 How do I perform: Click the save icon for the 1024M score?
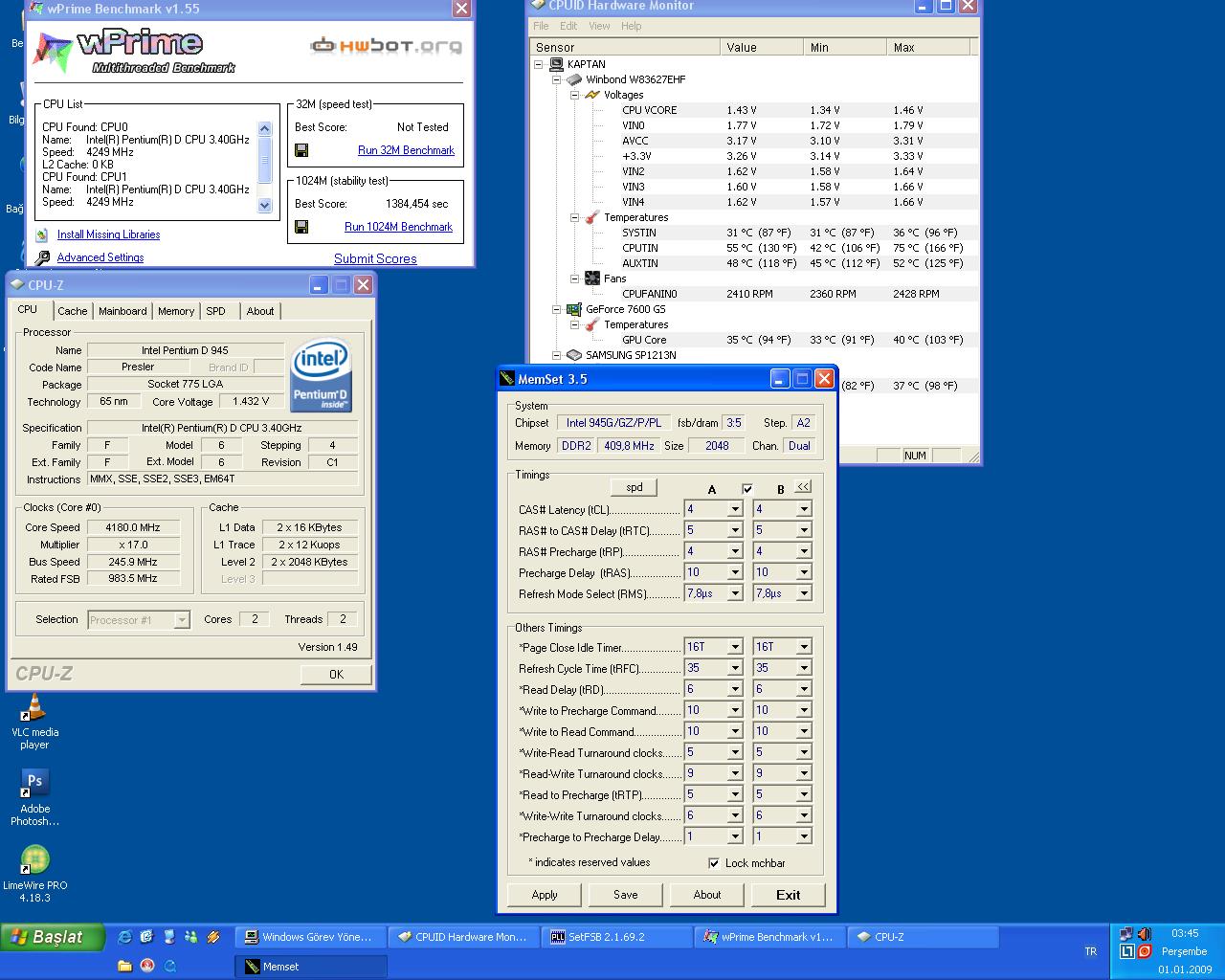[301, 227]
